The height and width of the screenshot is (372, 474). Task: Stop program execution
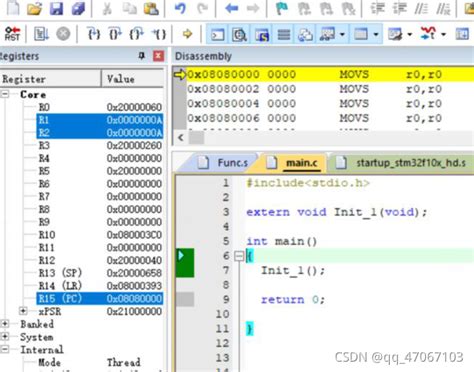point(63,34)
